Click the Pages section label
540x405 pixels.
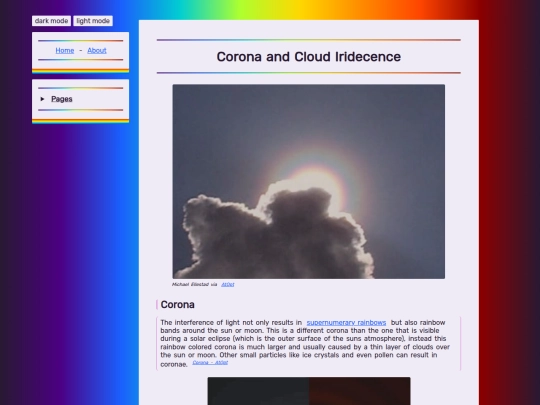pos(62,99)
